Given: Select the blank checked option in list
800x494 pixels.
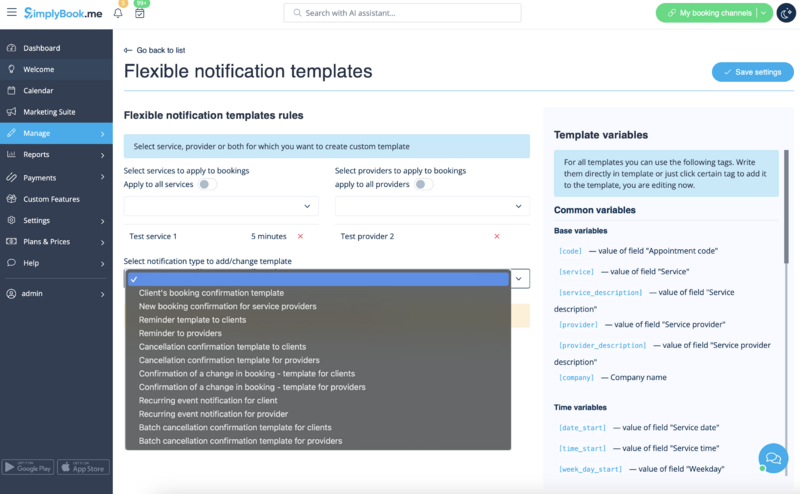Looking at the screenshot, I should pos(318,279).
